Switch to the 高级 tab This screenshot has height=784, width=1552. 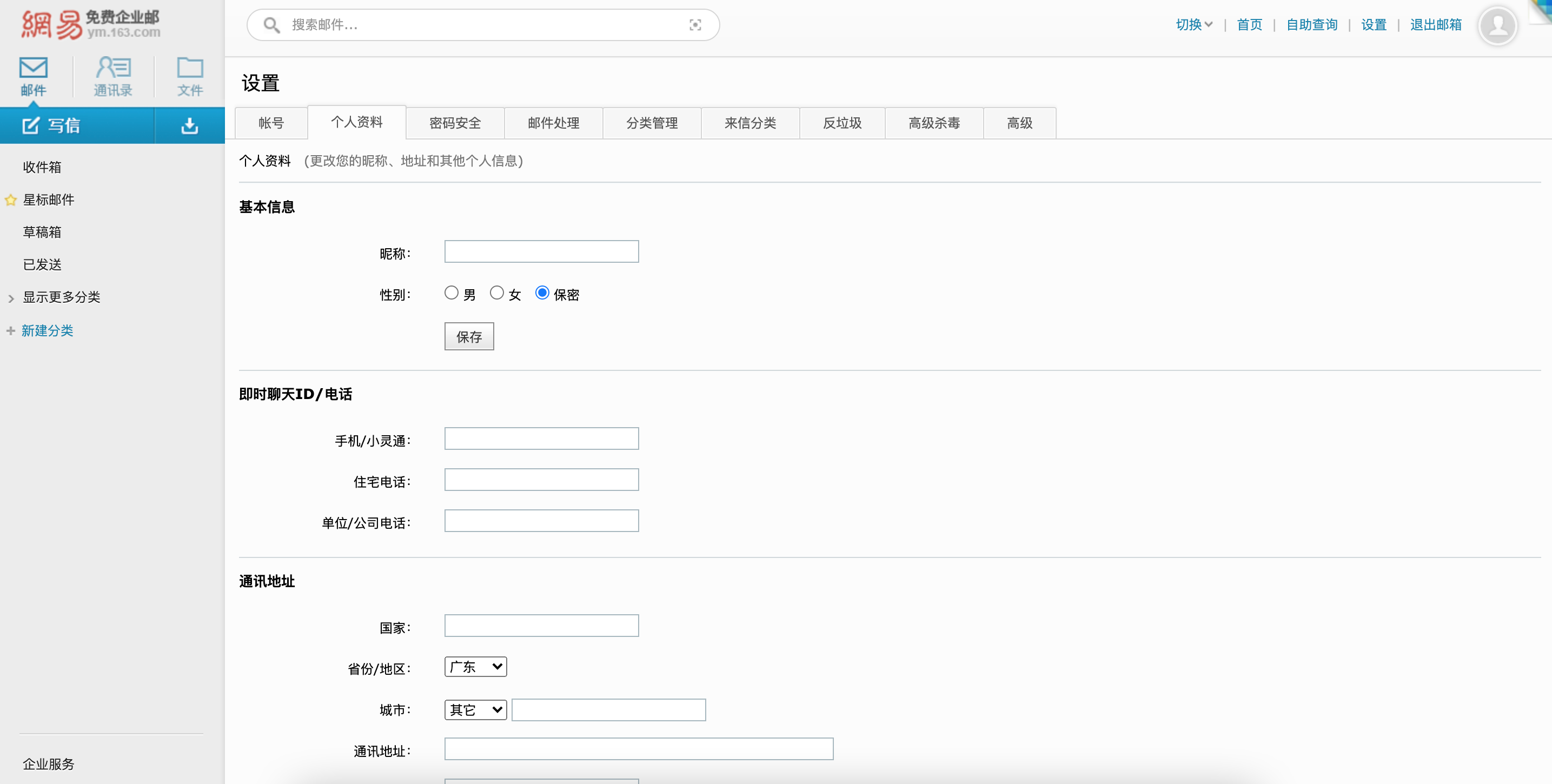tap(1019, 123)
